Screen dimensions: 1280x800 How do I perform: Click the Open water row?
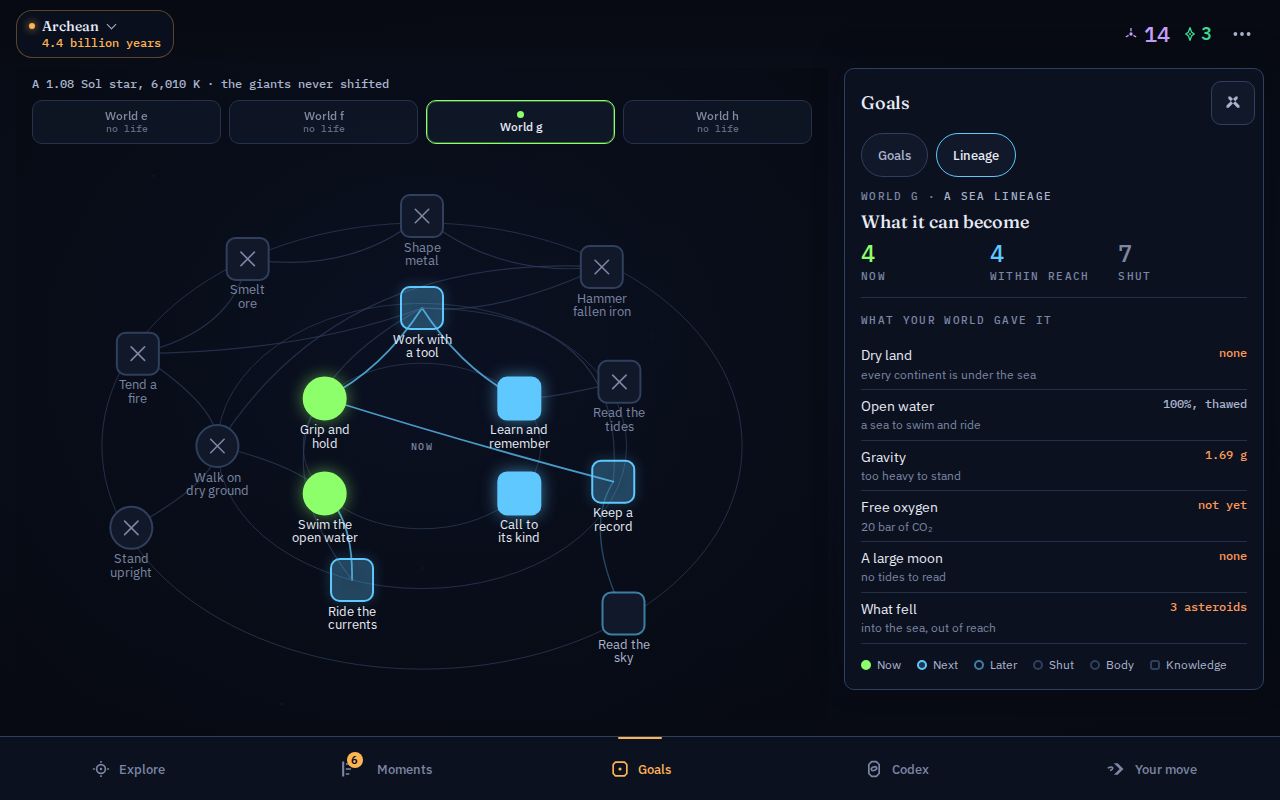coord(1054,415)
